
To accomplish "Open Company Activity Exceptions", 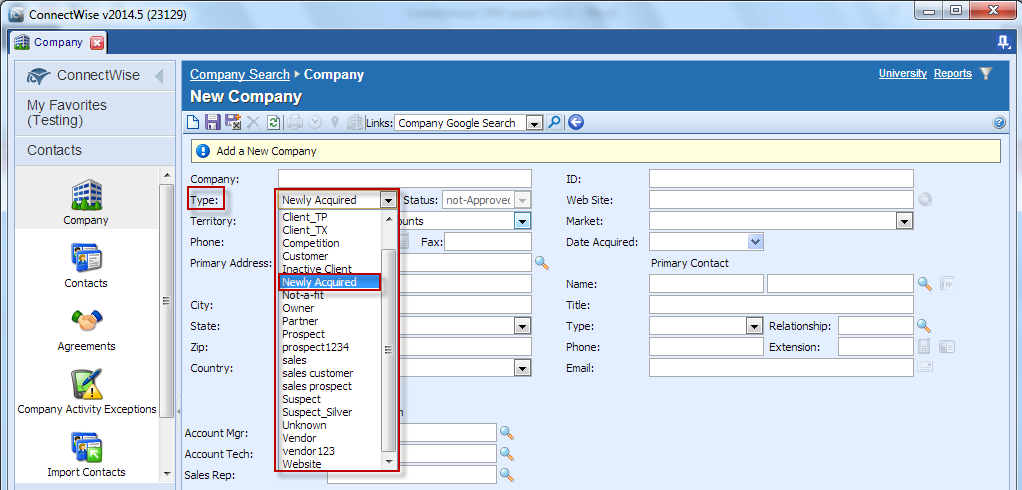I will [x=87, y=392].
